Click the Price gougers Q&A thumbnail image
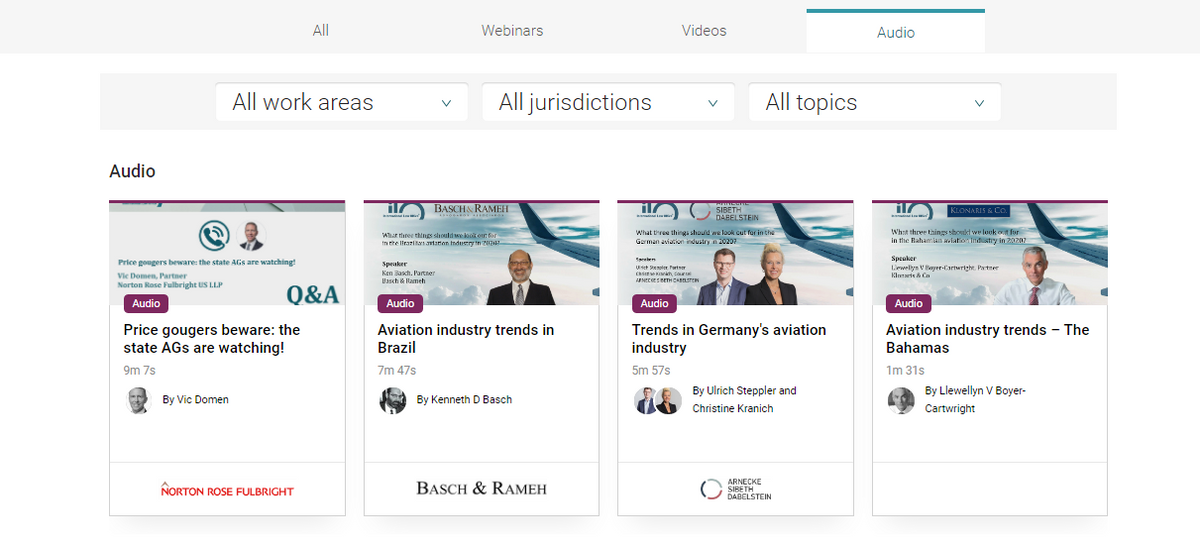 227,250
